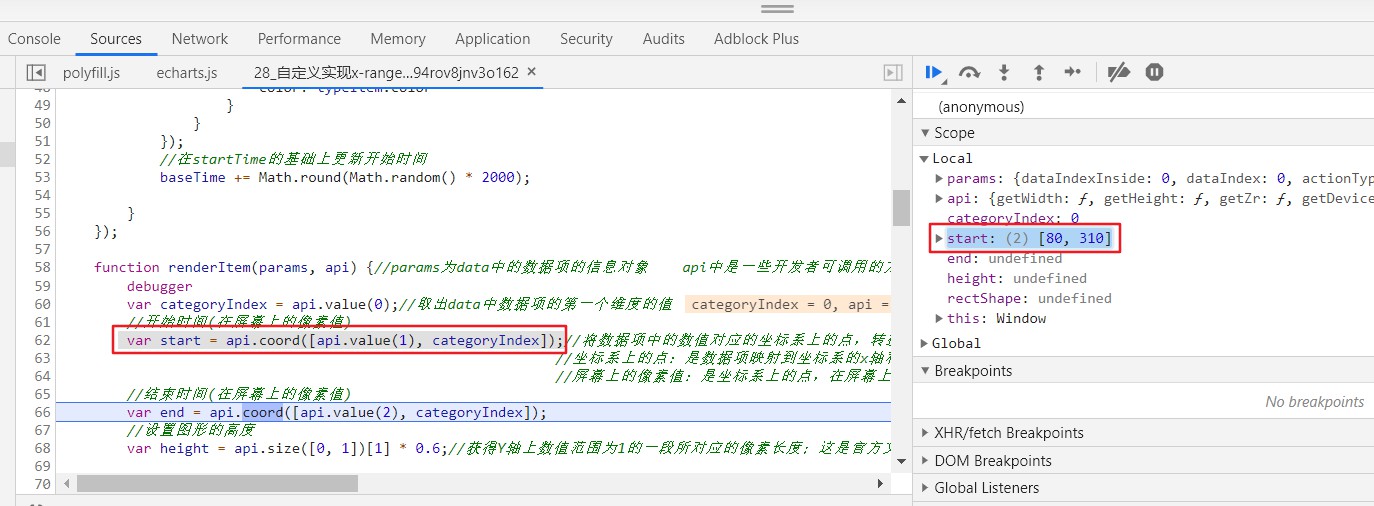Image resolution: width=1374 pixels, height=506 pixels.
Task: Open the Console tab
Action: [x=34, y=39]
